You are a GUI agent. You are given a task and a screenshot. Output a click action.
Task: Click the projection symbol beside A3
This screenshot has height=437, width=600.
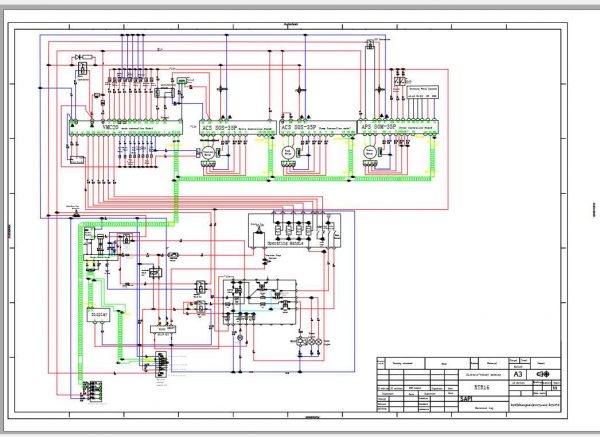tap(543, 374)
